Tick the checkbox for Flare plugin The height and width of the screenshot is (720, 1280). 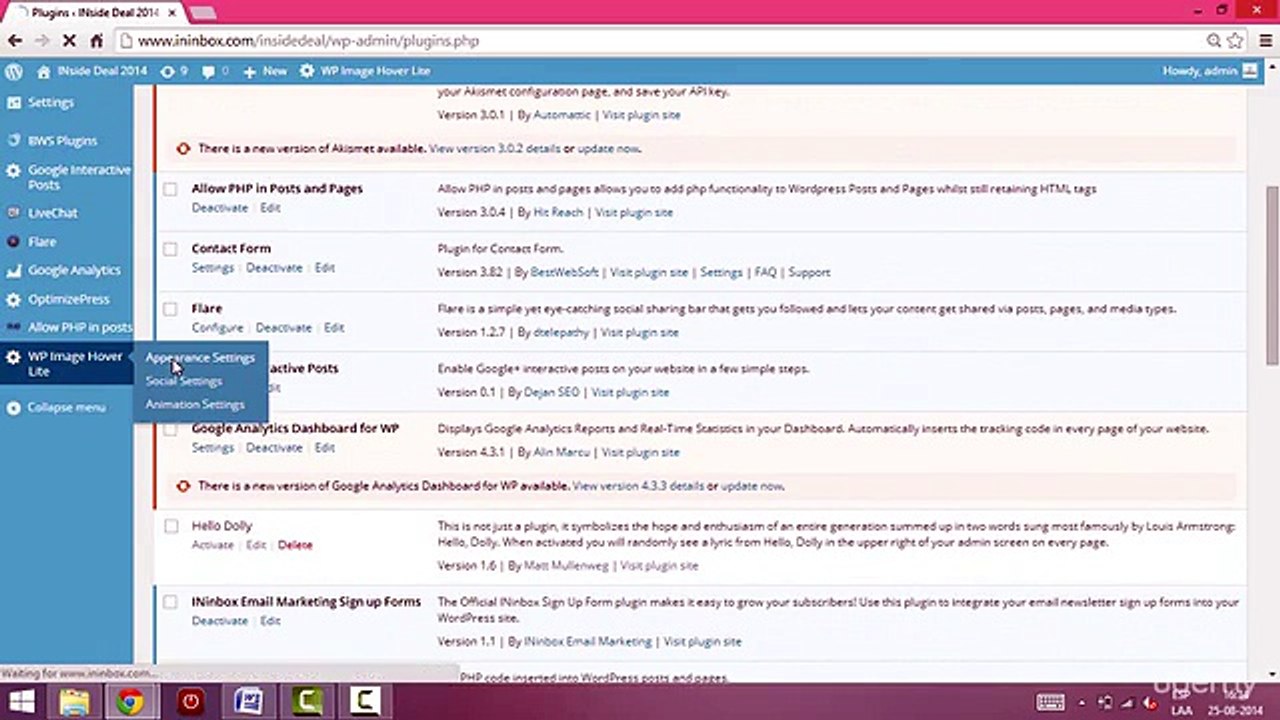170,309
